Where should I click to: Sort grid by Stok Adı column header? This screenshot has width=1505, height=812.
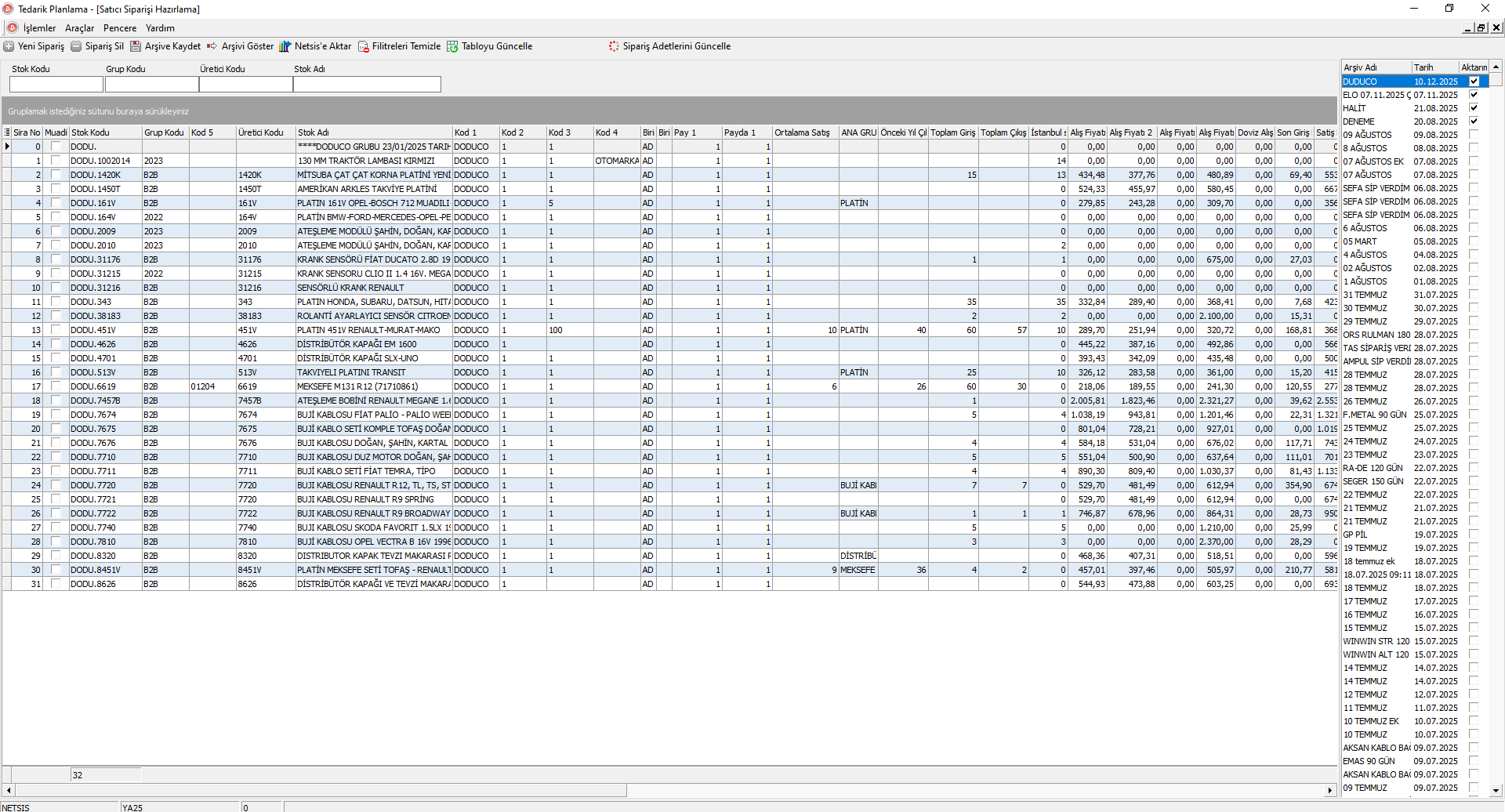click(373, 132)
